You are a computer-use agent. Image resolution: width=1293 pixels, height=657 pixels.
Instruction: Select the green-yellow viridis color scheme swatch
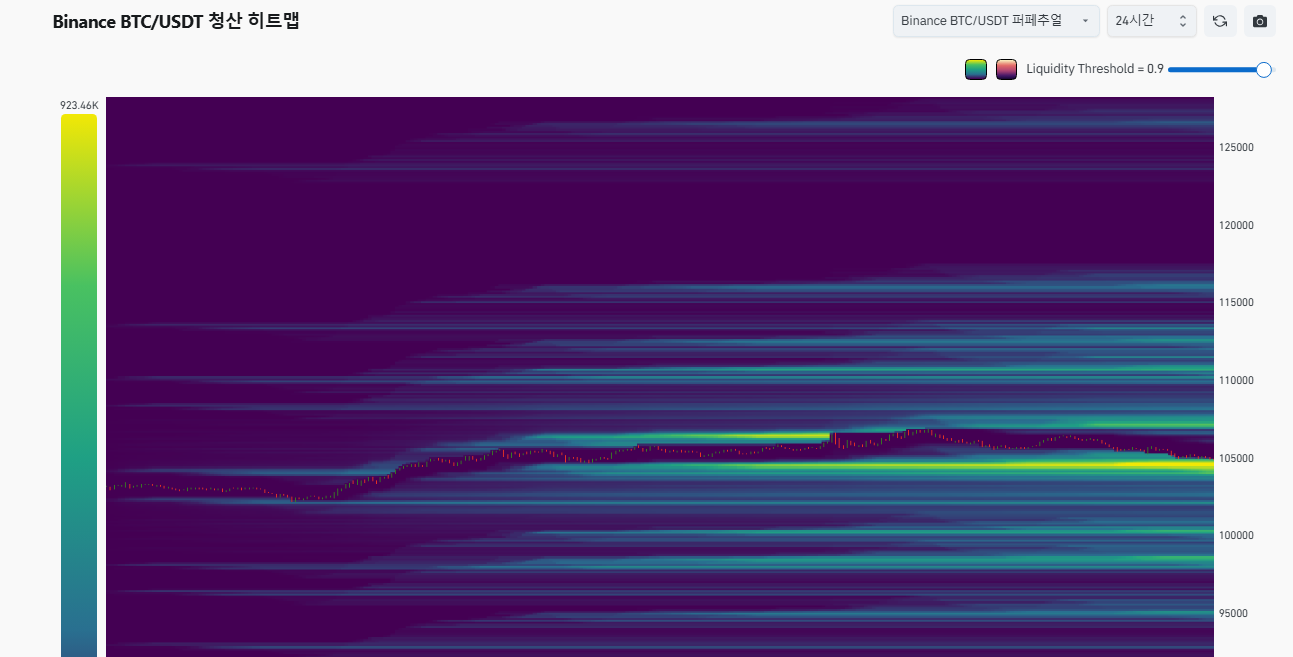coord(976,69)
